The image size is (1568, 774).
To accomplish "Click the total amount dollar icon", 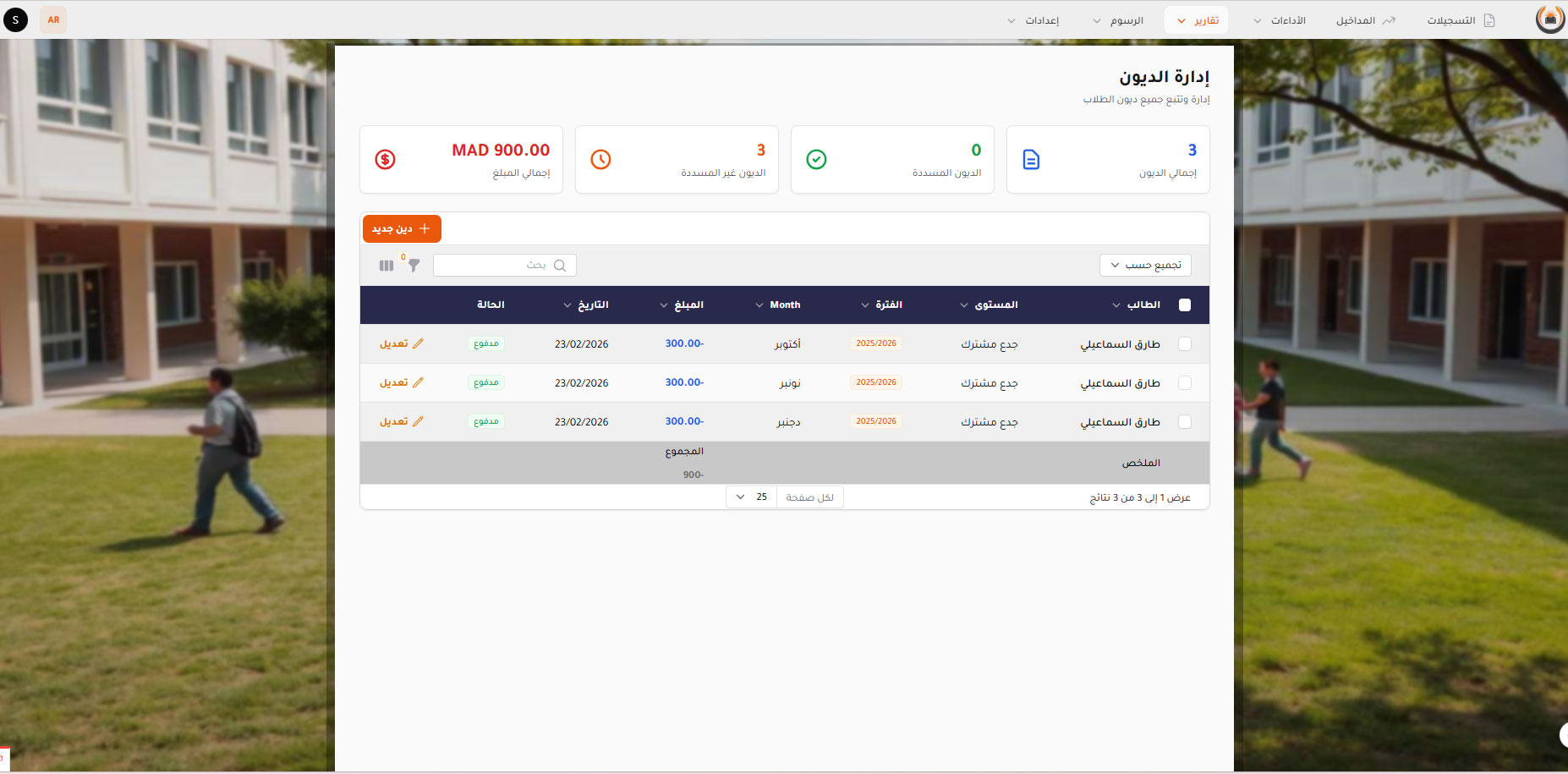I will coord(385,160).
